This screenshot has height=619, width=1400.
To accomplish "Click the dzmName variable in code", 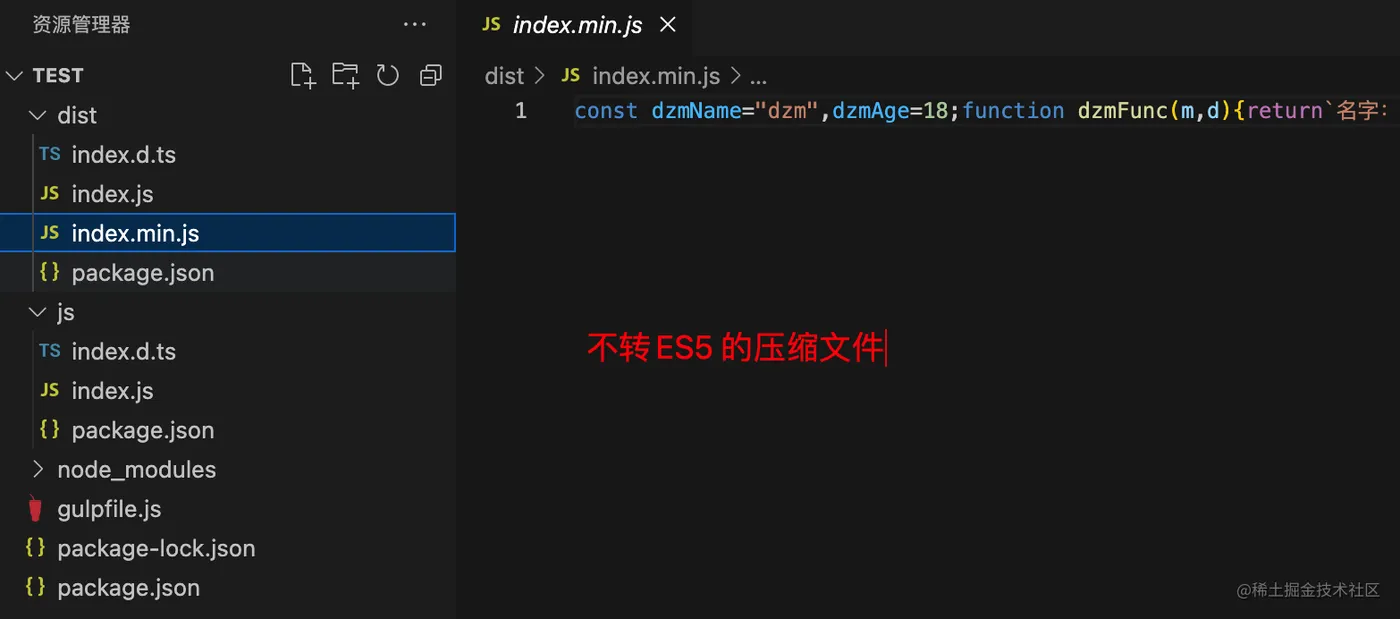I will (x=696, y=110).
